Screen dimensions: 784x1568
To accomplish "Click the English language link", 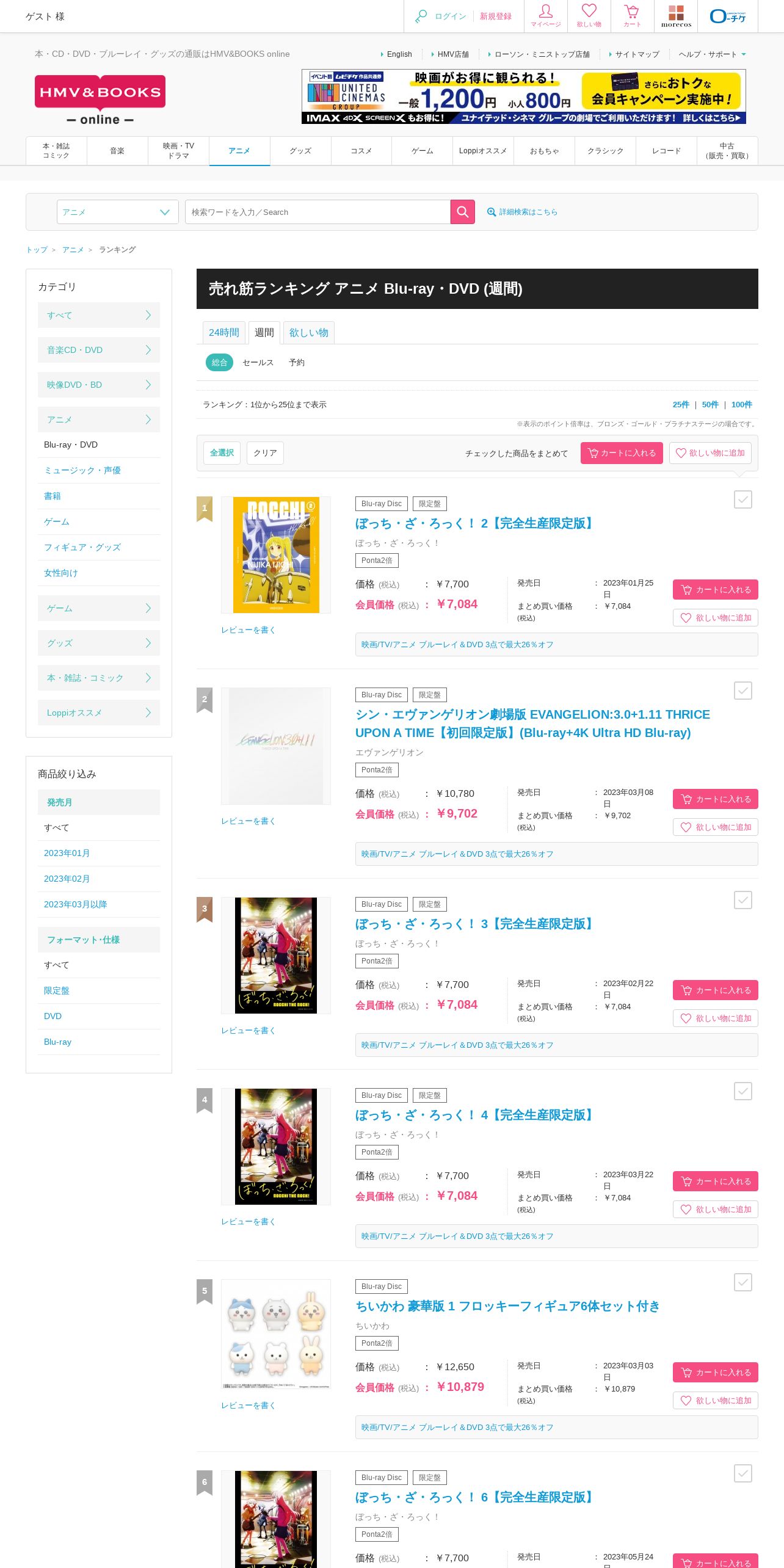I will pos(399,54).
